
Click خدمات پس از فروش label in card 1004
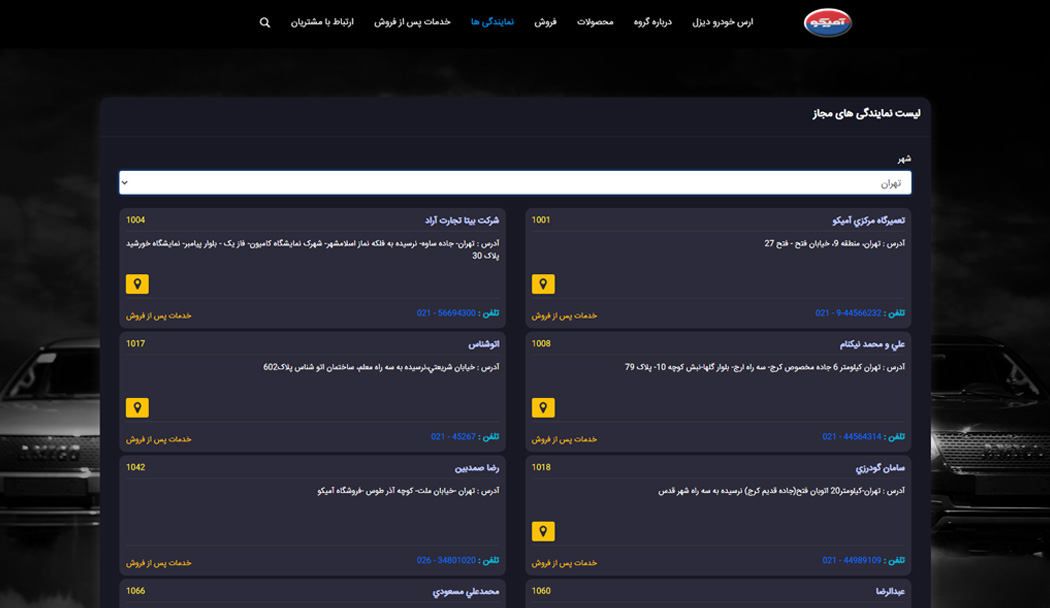click(159, 315)
